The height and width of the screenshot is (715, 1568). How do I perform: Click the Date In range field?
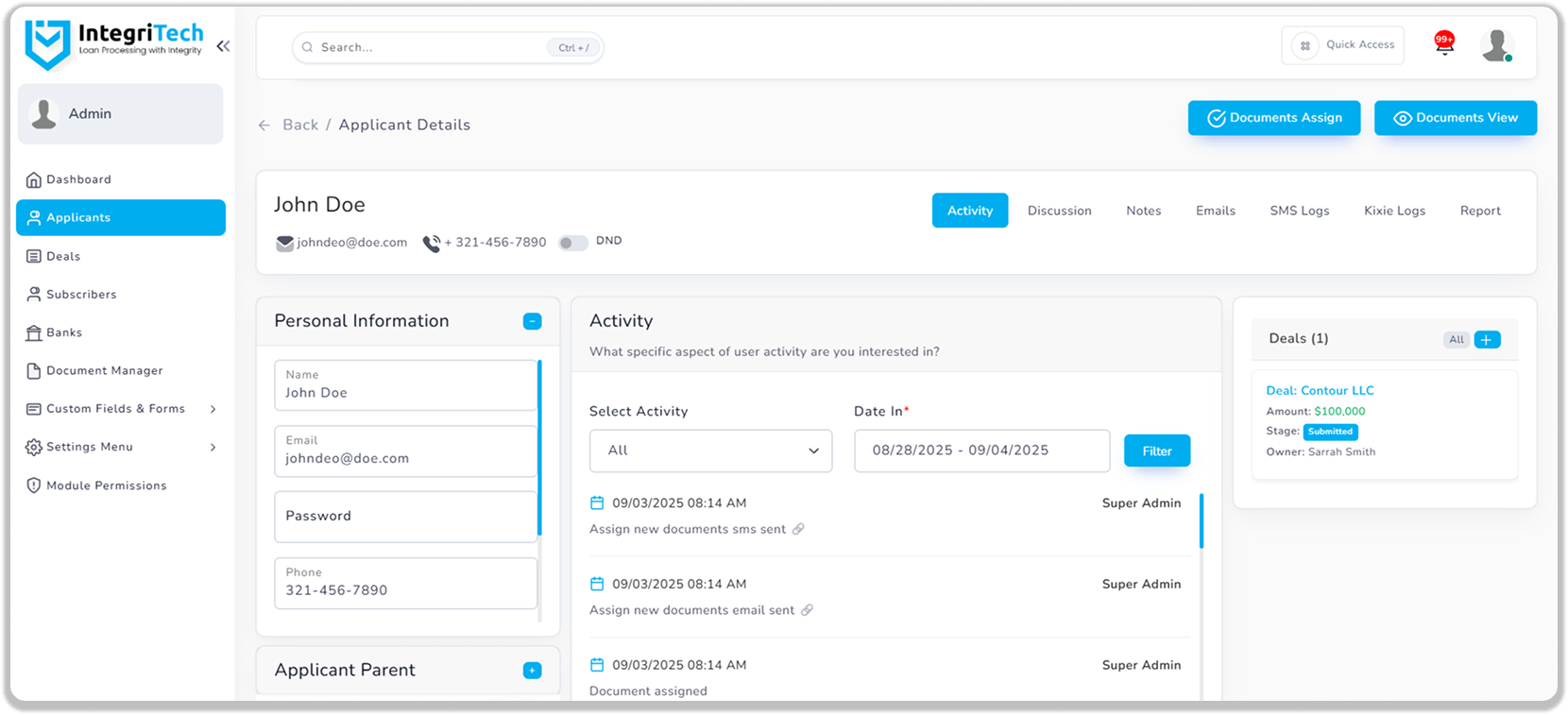[981, 451]
